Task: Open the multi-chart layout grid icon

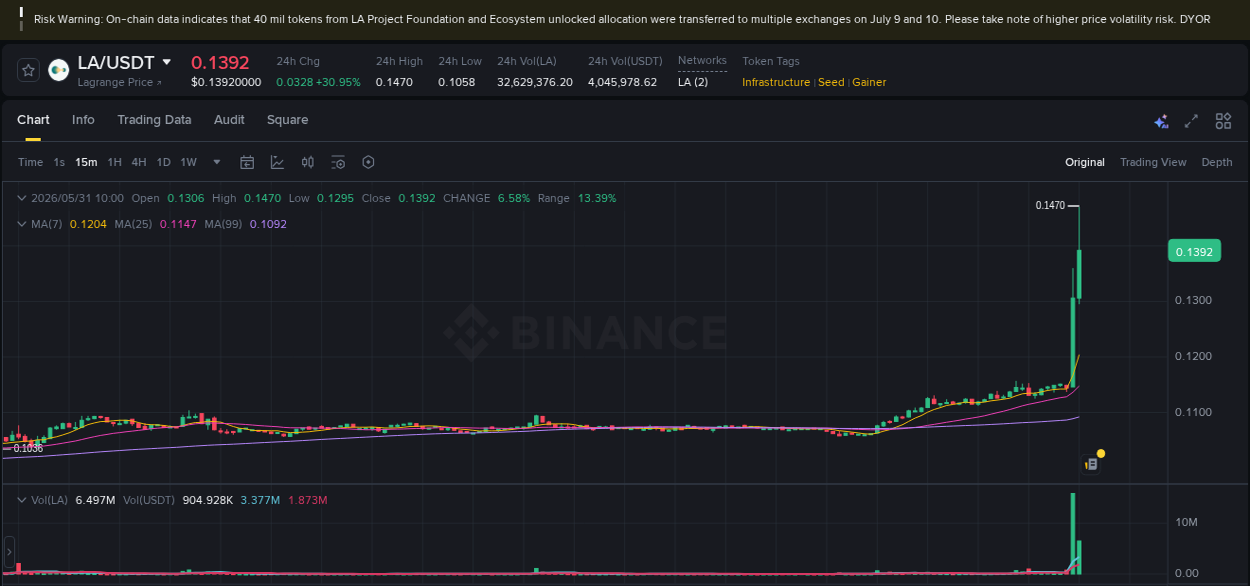Action: click(x=1223, y=121)
